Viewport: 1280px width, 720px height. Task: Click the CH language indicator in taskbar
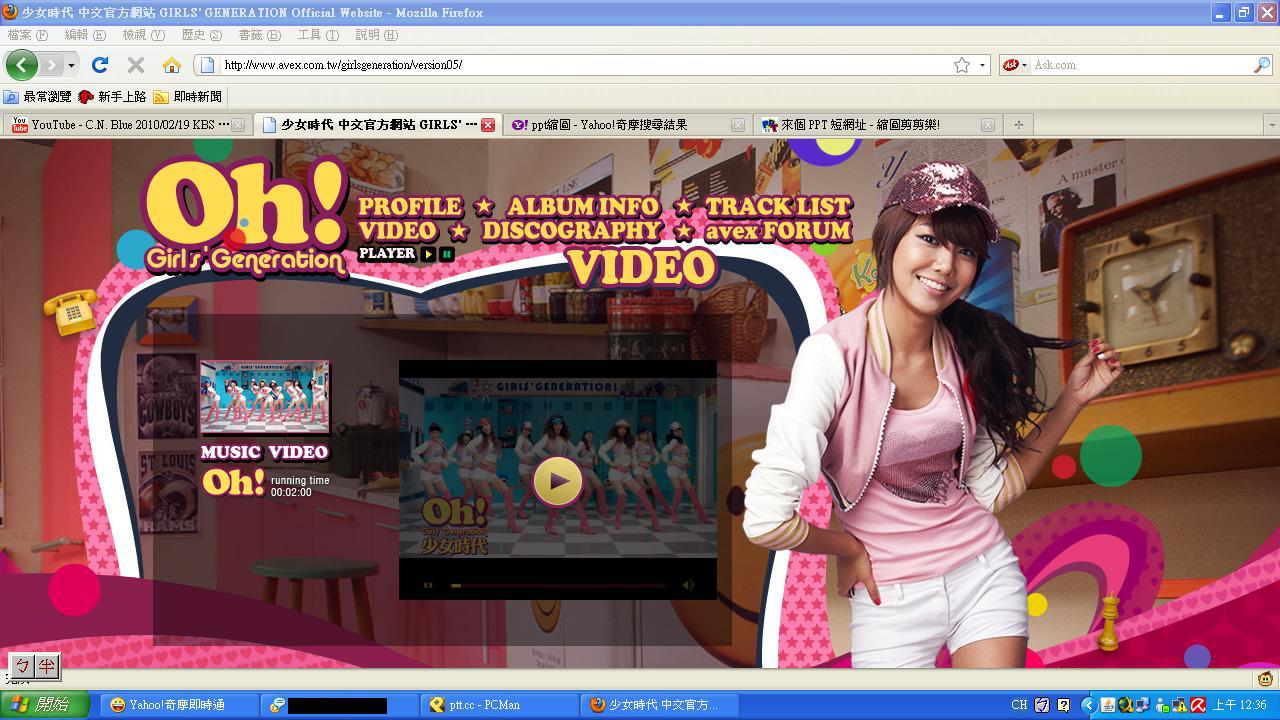[x=1018, y=705]
